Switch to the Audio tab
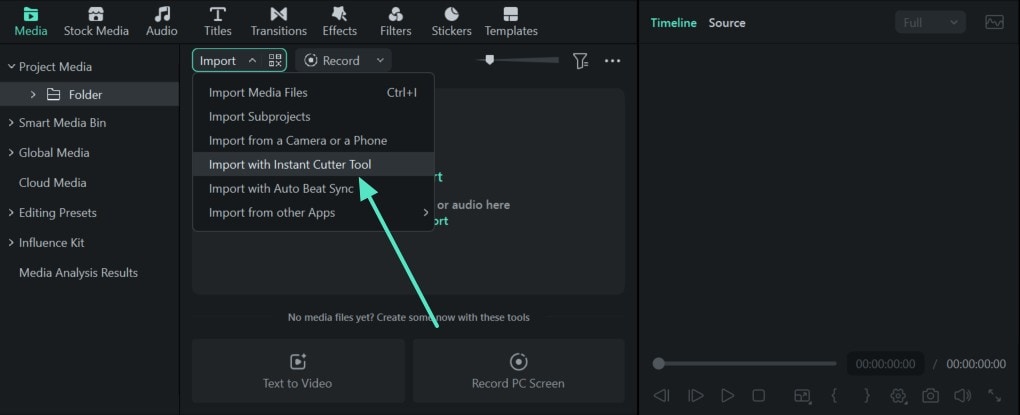Screen dimensions: 1020x415 point(161,22)
